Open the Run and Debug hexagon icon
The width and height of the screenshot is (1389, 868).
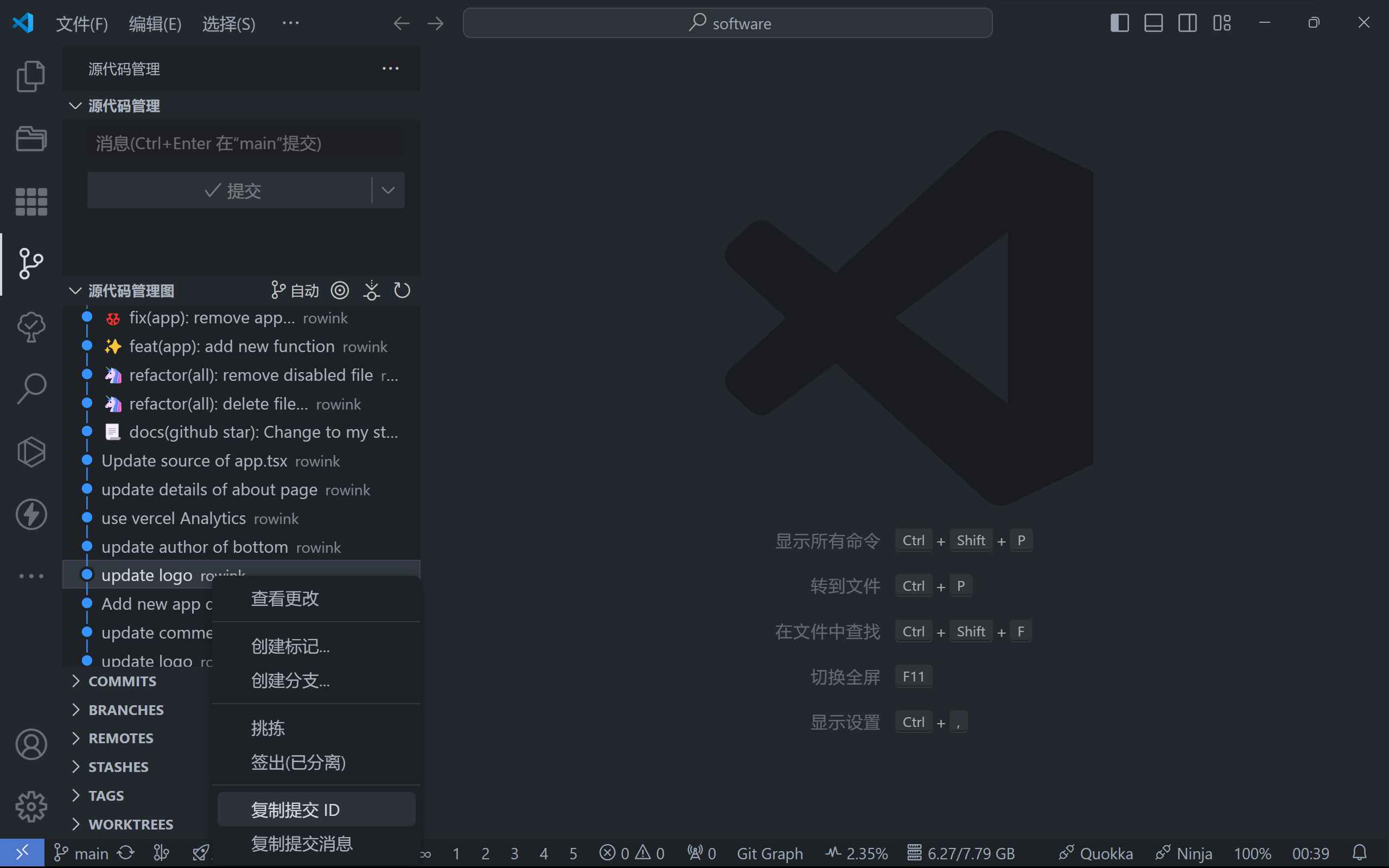coord(31,452)
